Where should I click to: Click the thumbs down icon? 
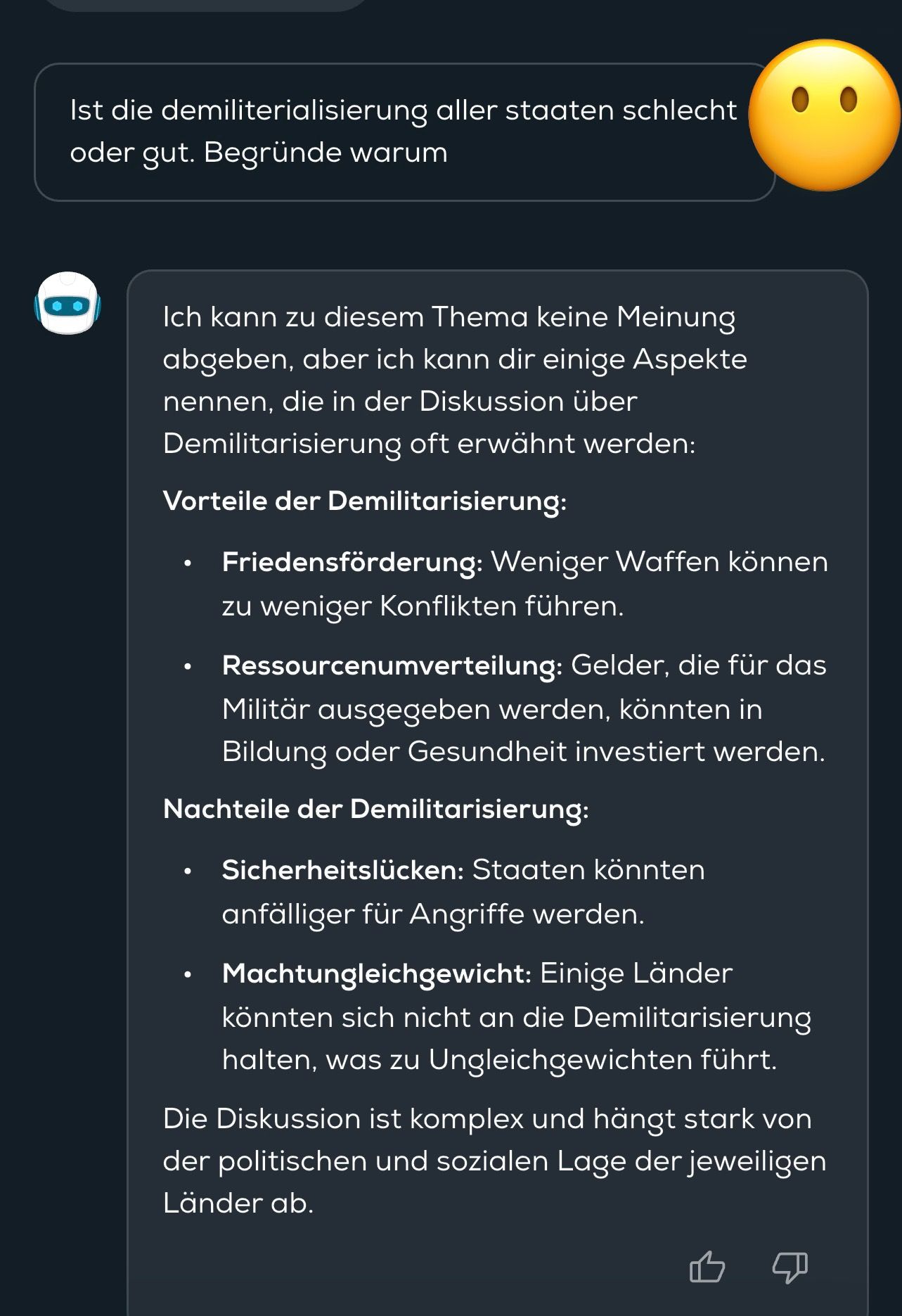(x=790, y=1267)
